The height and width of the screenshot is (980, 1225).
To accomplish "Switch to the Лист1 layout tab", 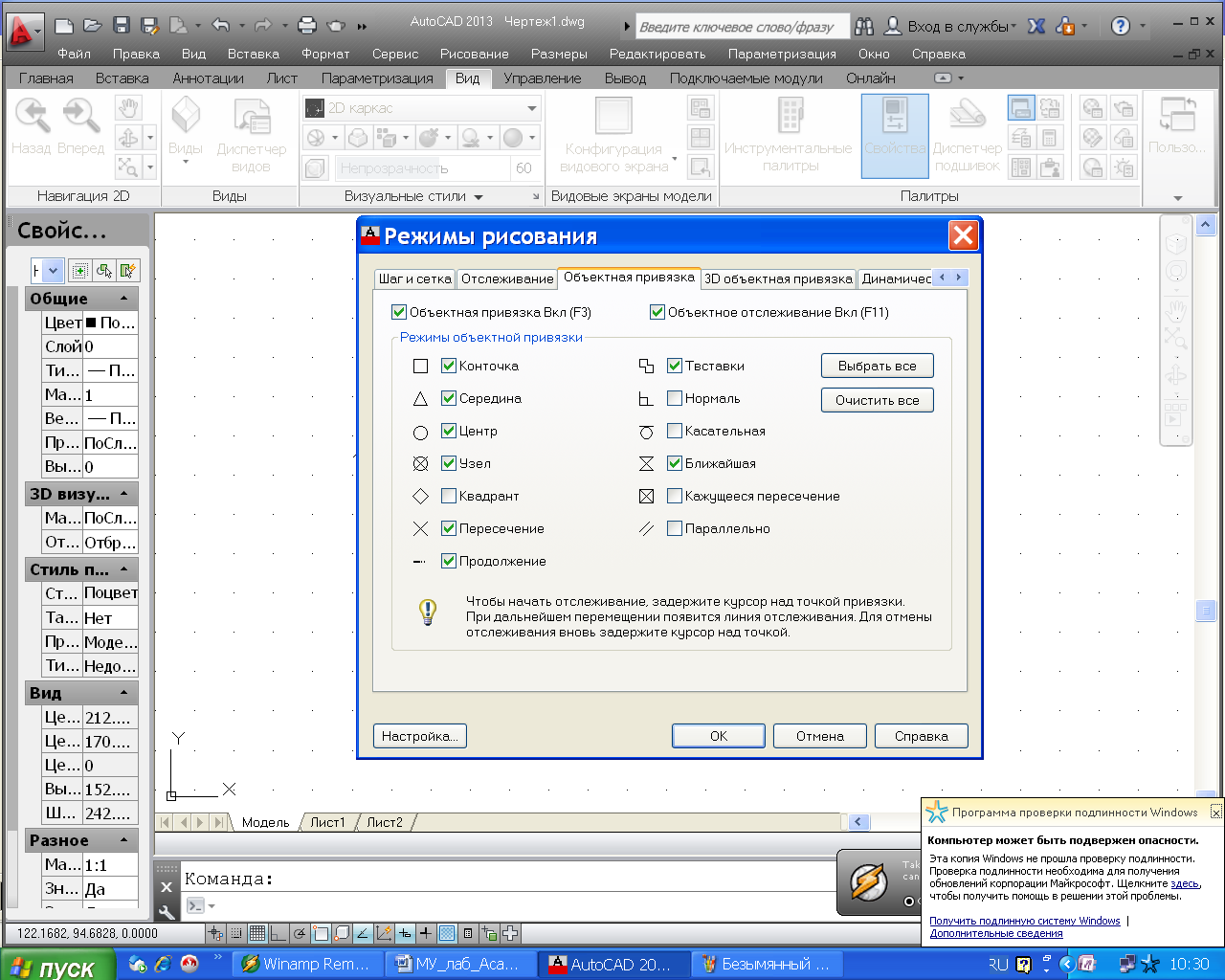I will [x=327, y=822].
